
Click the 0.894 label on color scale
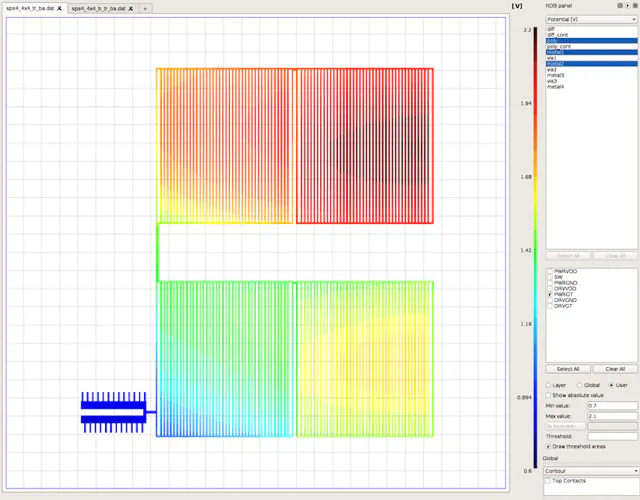pos(524,398)
